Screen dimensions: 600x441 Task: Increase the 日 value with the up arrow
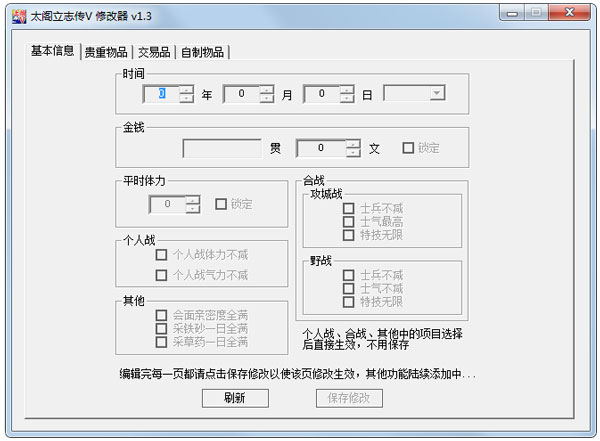[x=347, y=89]
